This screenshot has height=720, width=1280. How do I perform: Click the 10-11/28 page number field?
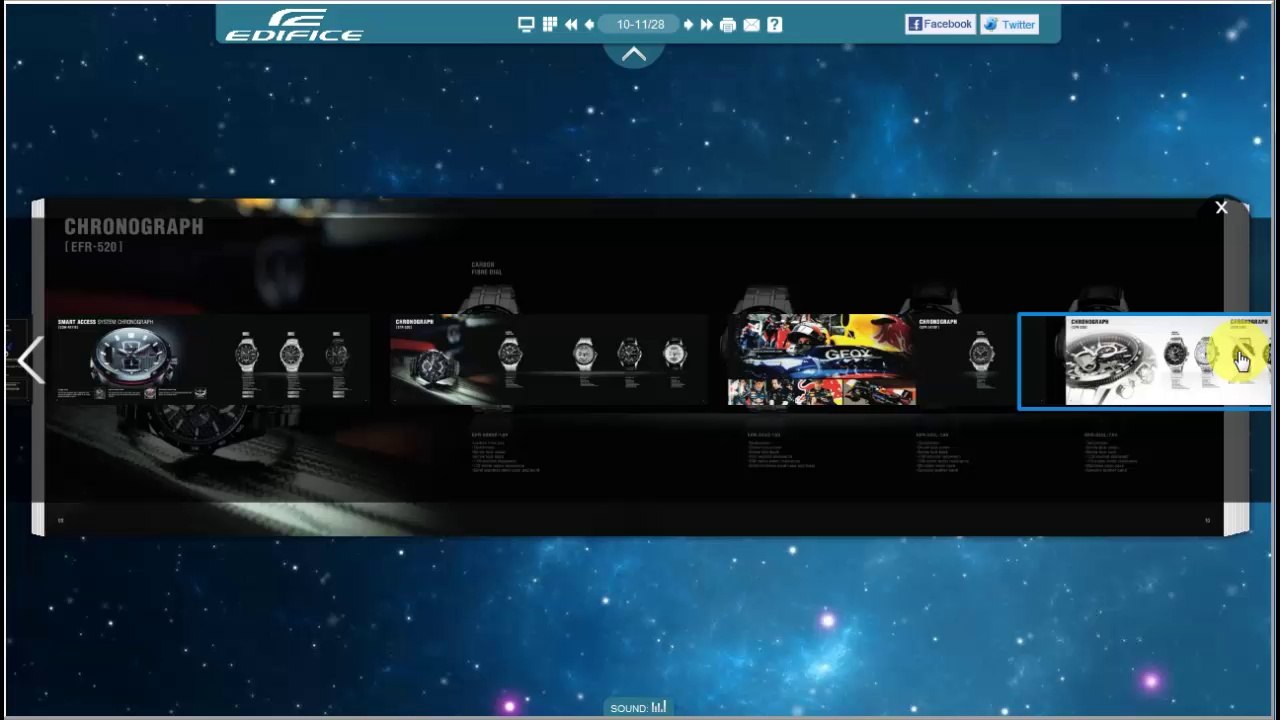640,25
